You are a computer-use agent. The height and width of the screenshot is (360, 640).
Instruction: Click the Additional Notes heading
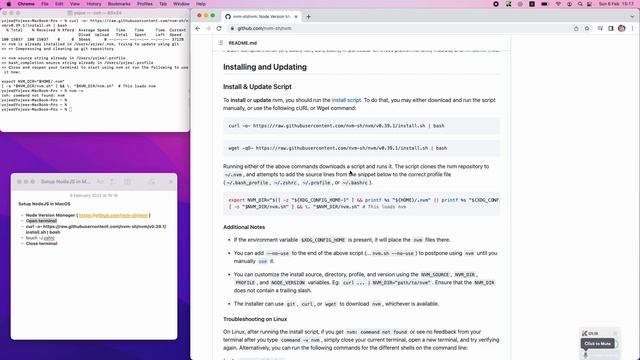click(244, 227)
